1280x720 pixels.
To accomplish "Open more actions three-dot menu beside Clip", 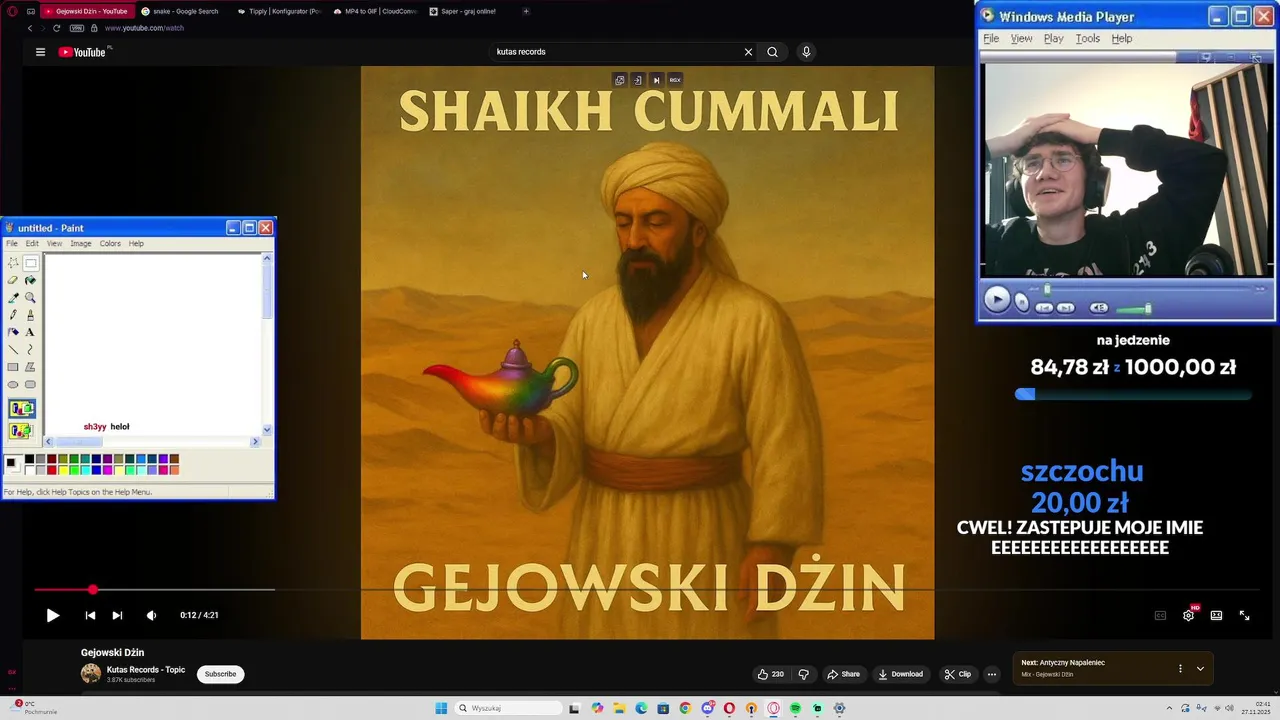I will click(x=991, y=674).
